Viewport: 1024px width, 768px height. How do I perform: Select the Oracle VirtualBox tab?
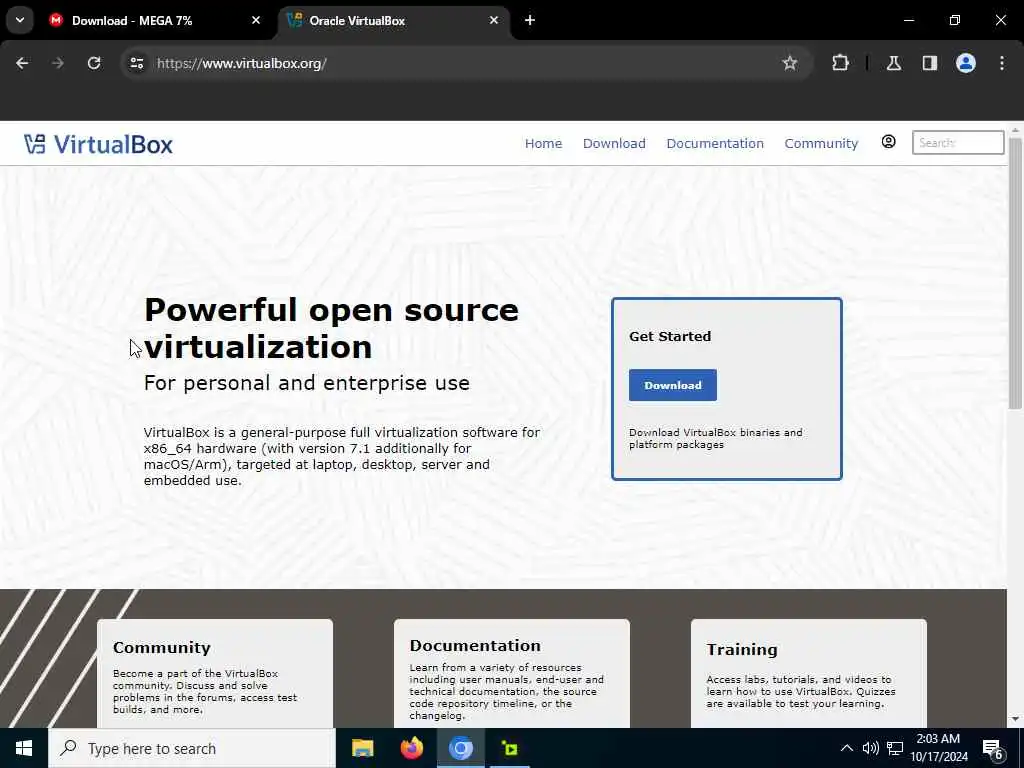(x=394, y=20)
